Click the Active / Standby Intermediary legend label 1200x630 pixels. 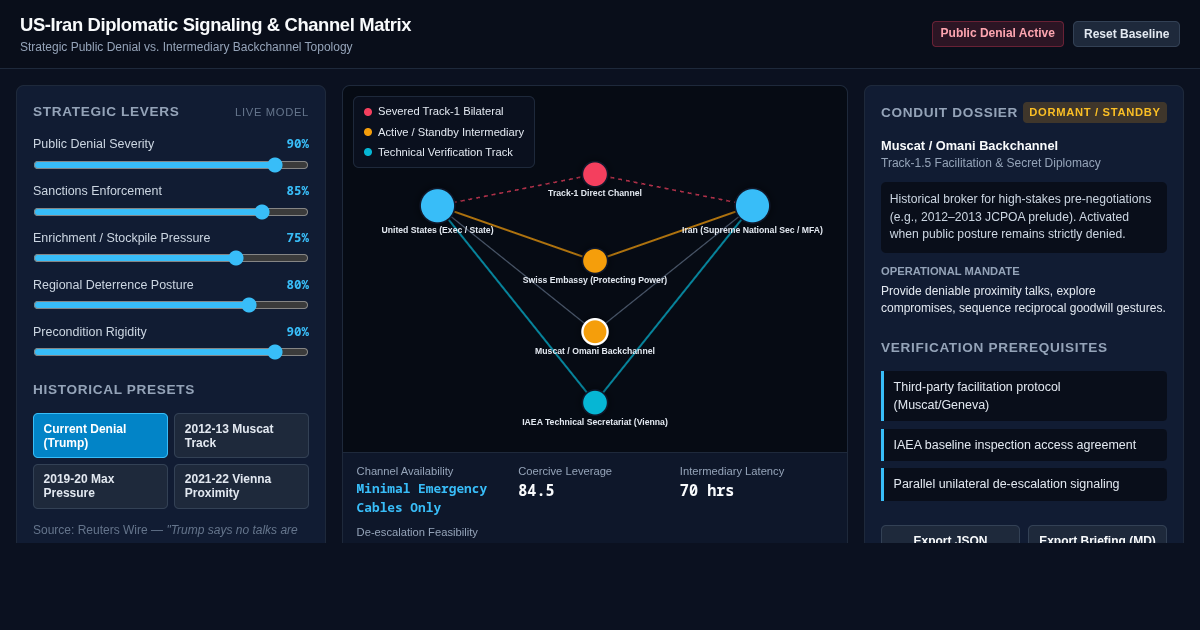[451, 132]
